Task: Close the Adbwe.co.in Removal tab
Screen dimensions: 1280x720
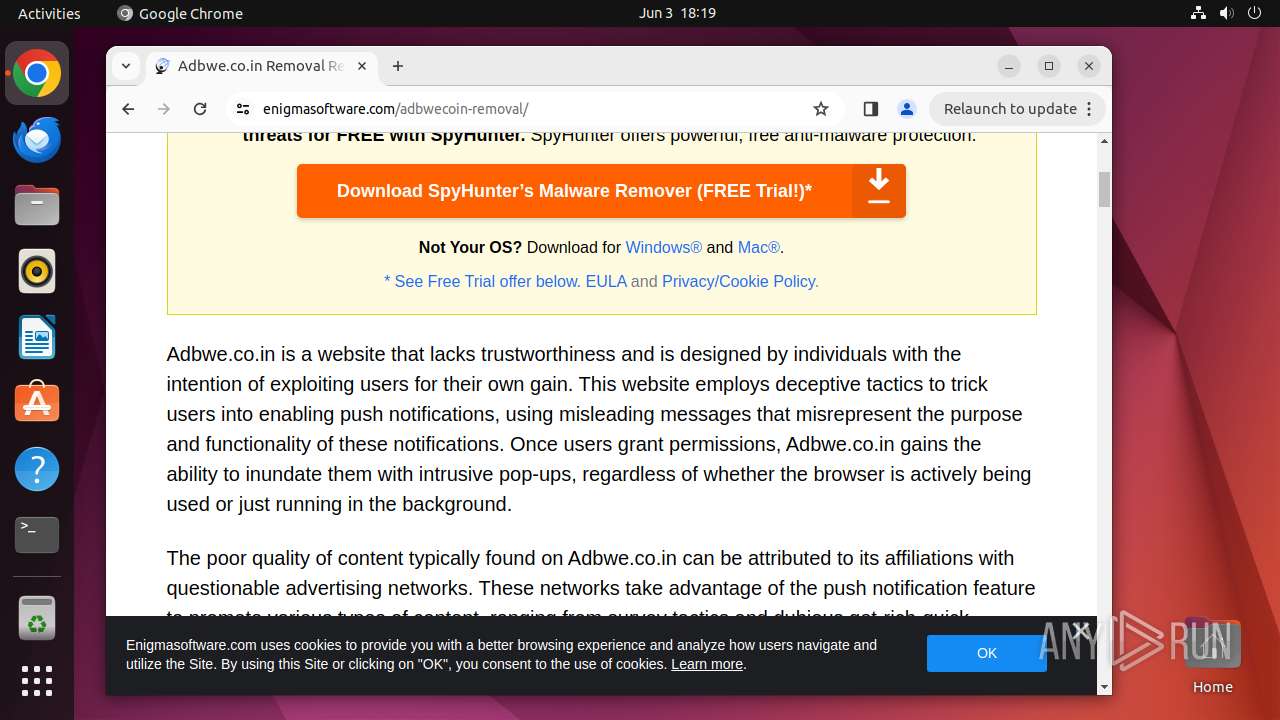Action: pos(362,66)
